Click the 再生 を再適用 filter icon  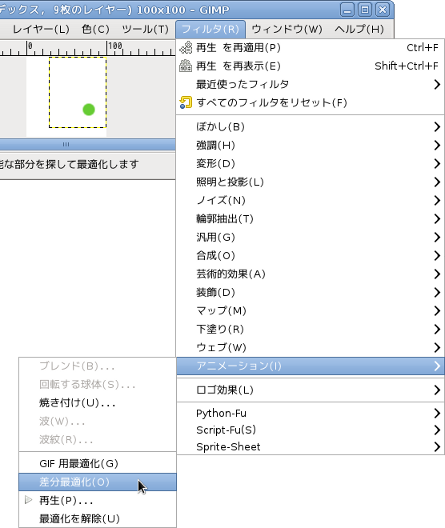pos(186,48)
